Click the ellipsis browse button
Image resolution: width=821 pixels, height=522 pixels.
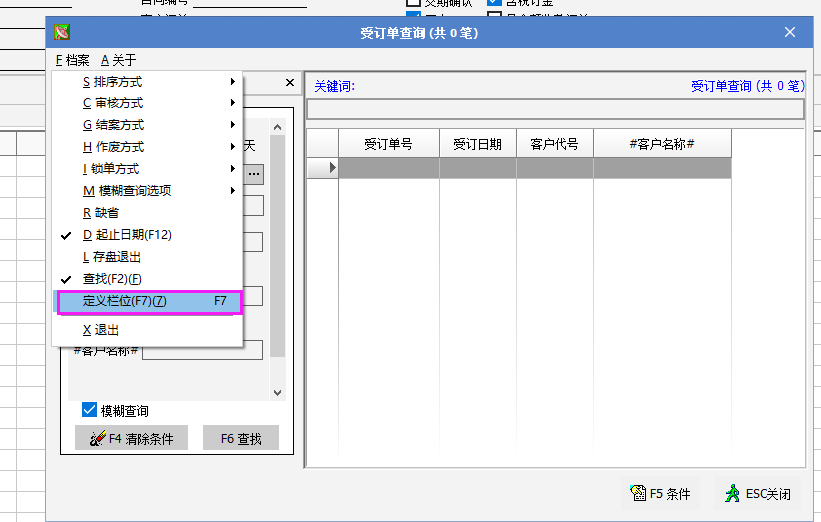(254, 174)
